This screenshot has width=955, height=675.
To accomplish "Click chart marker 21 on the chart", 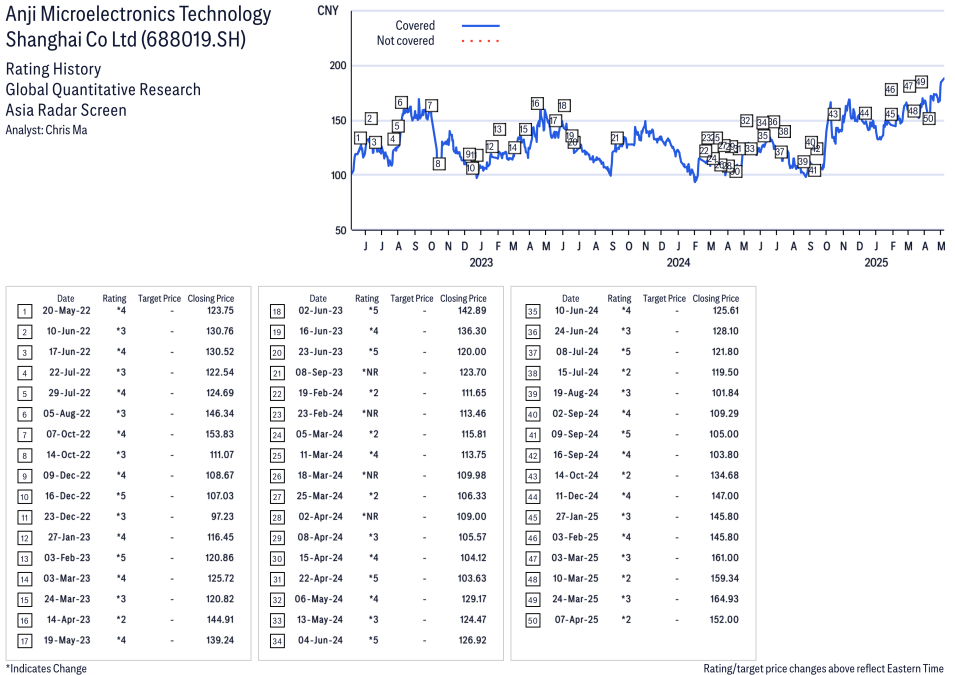I will [x=616, y=138].
